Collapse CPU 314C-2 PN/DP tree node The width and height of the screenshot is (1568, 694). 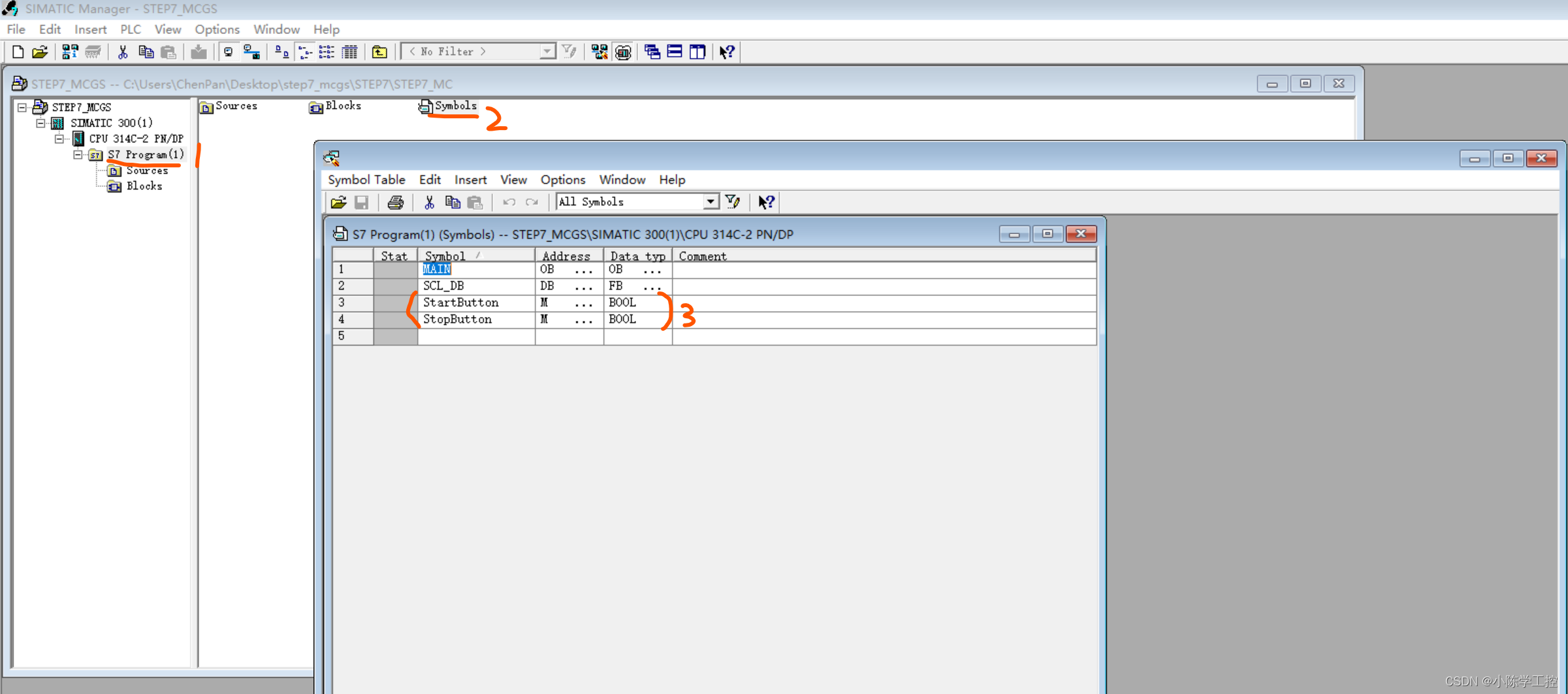tap(59, 139)
